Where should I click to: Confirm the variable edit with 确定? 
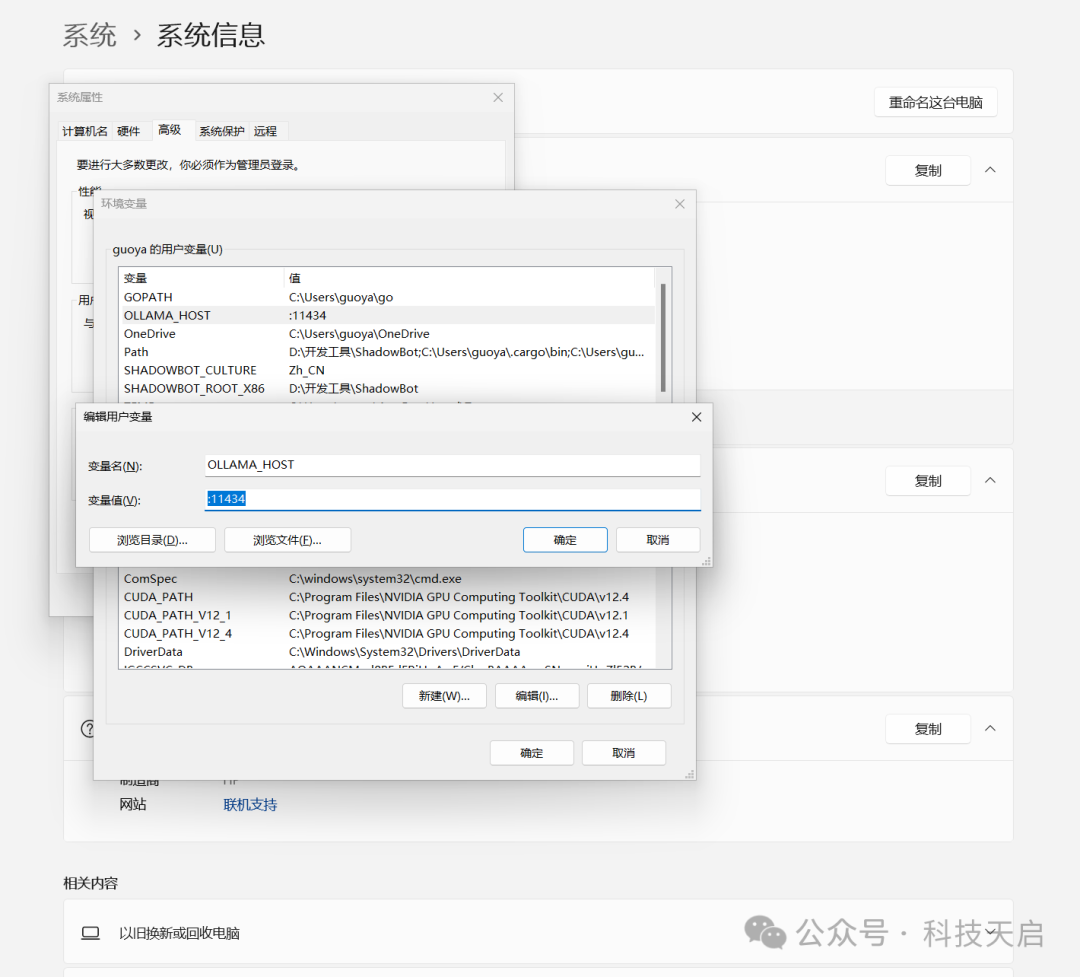(x=565, y=540)
